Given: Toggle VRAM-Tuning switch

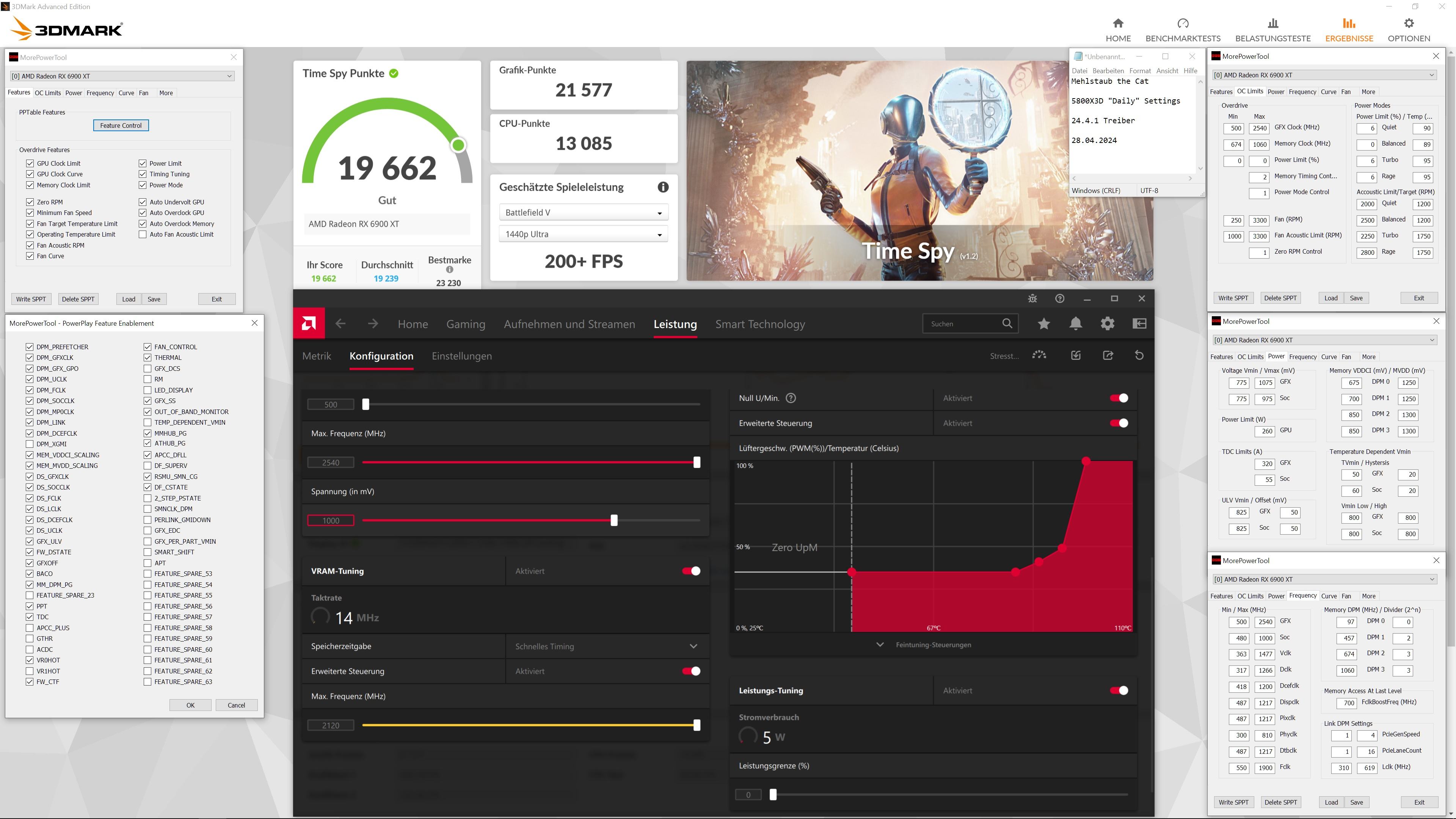Looking at the screenshot, I should click(691, 571).
